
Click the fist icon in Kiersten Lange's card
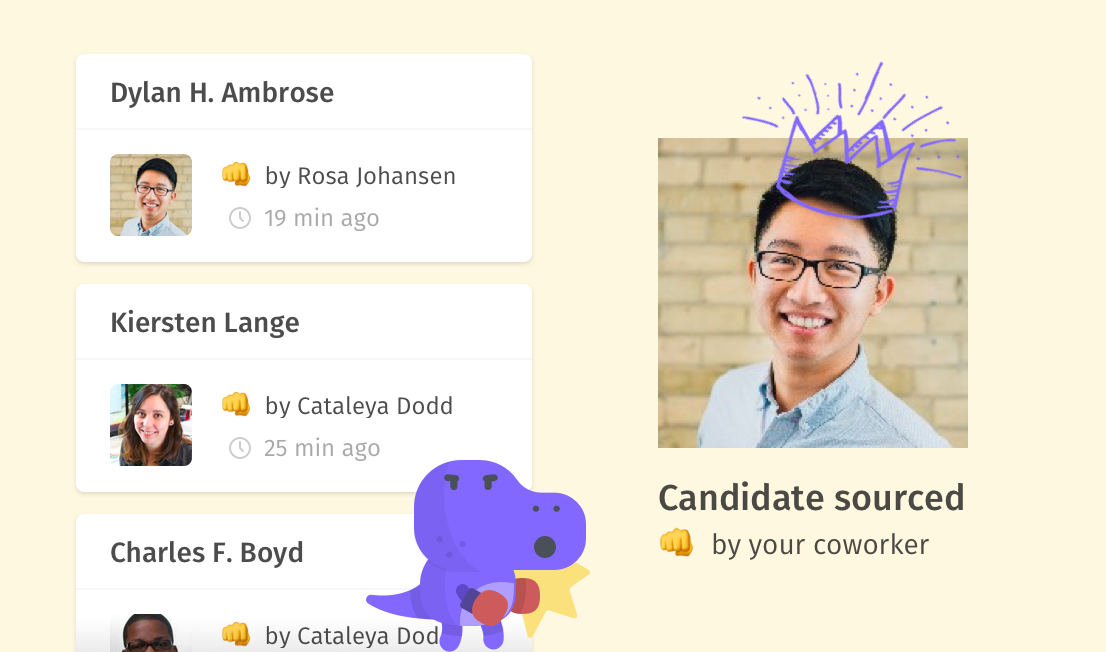click(236, 405)
